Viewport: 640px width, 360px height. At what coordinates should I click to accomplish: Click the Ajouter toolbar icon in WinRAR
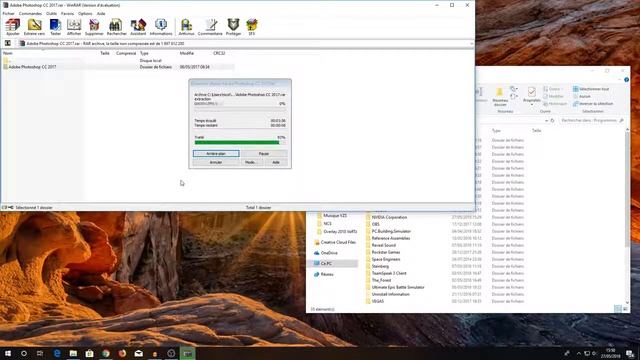tap(13, 27)
